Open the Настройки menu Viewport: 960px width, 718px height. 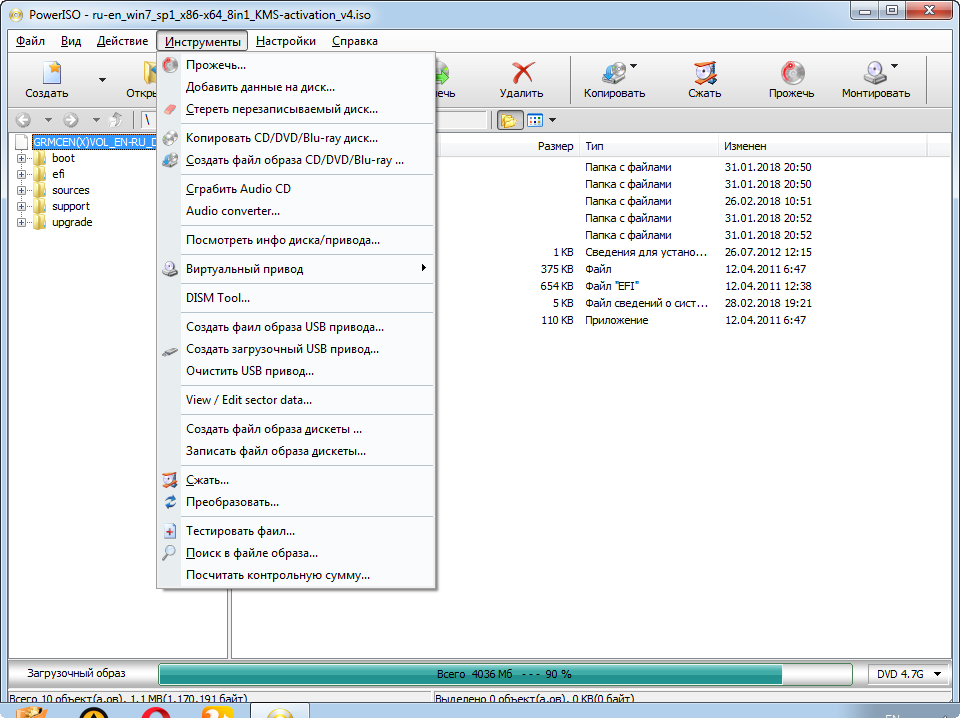(286, 41)
